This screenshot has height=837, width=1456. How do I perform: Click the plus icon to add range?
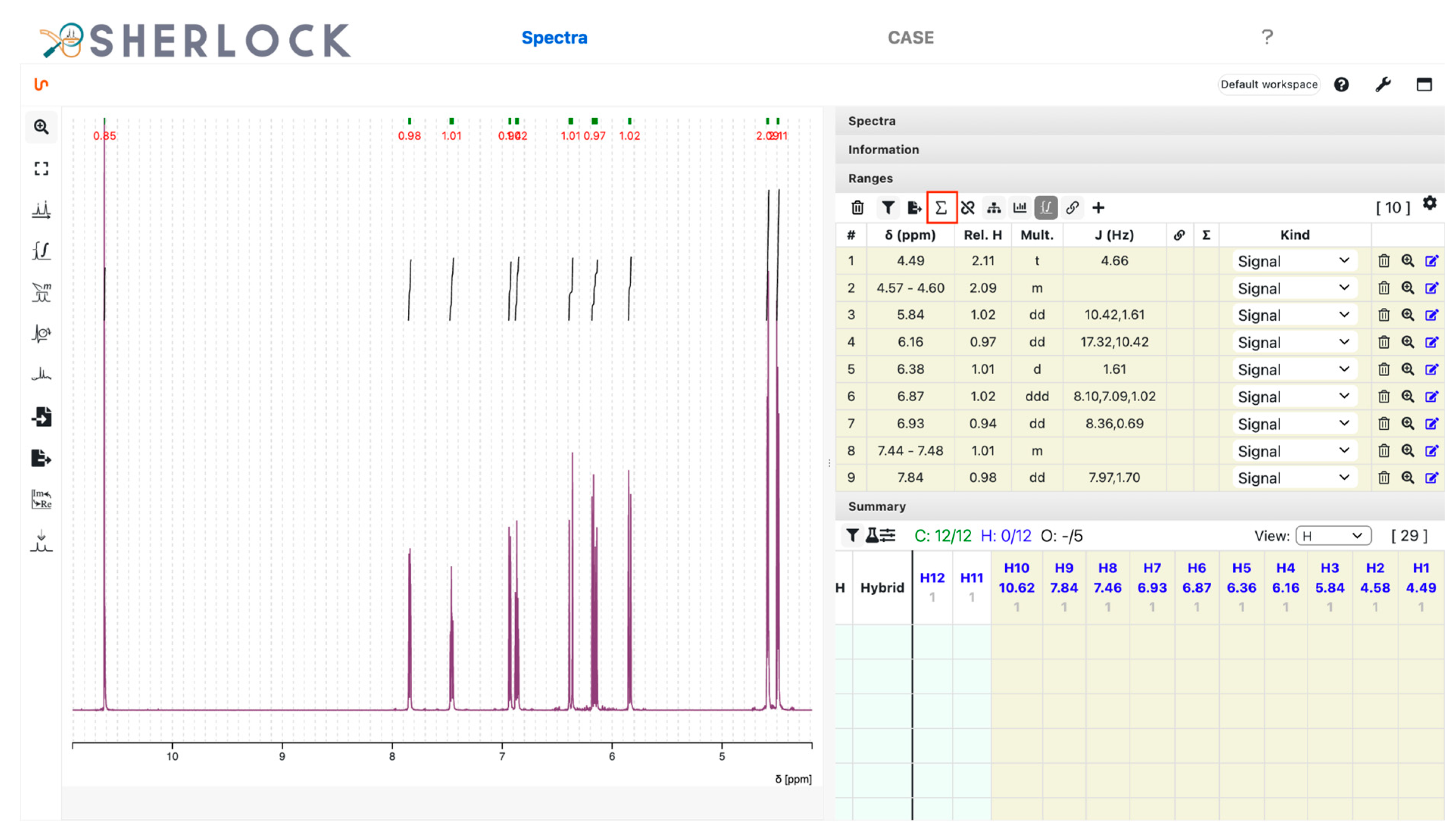click(x=1098, y=207)
